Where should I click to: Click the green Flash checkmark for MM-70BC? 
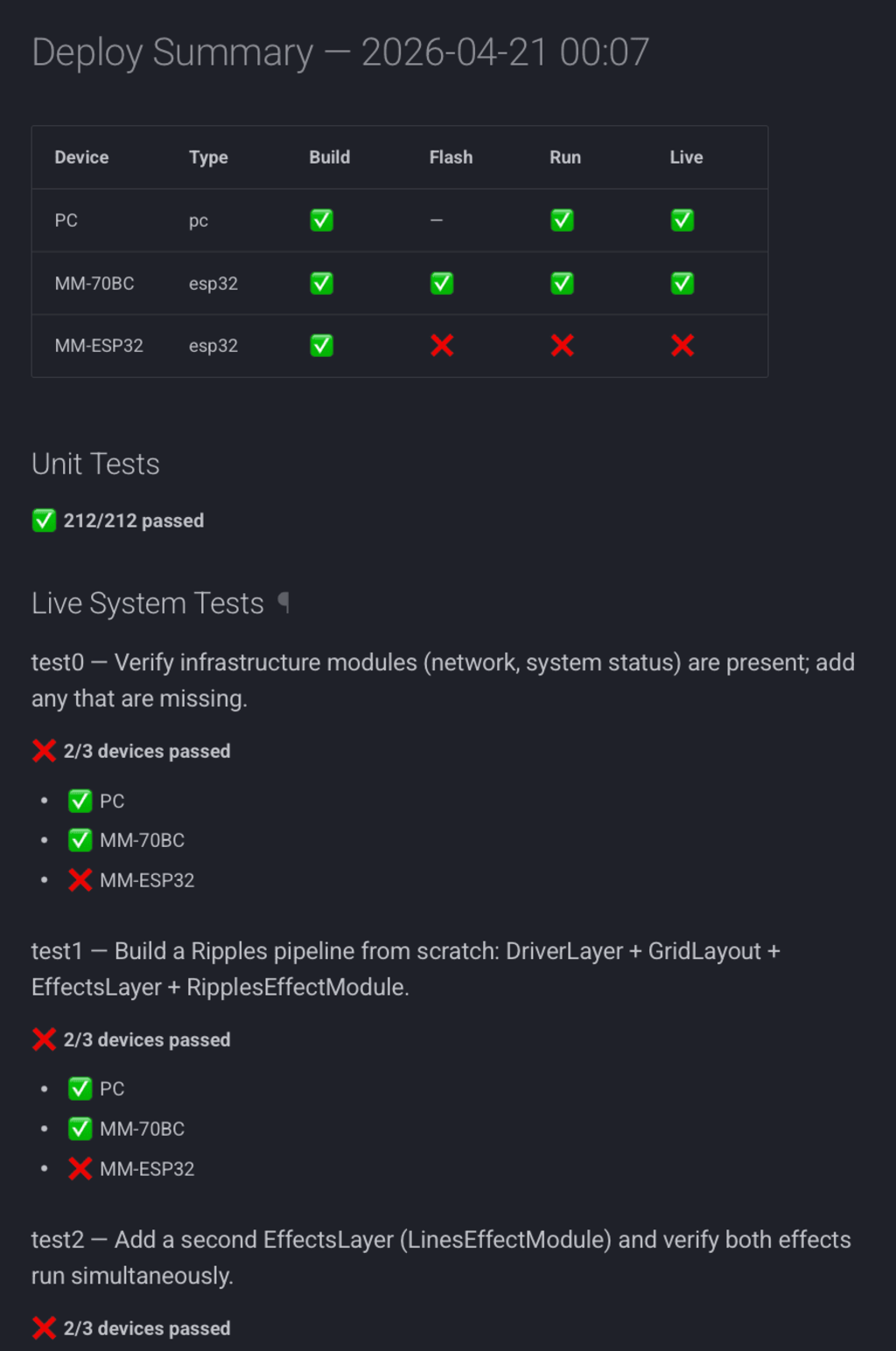(x=442, y=283)
